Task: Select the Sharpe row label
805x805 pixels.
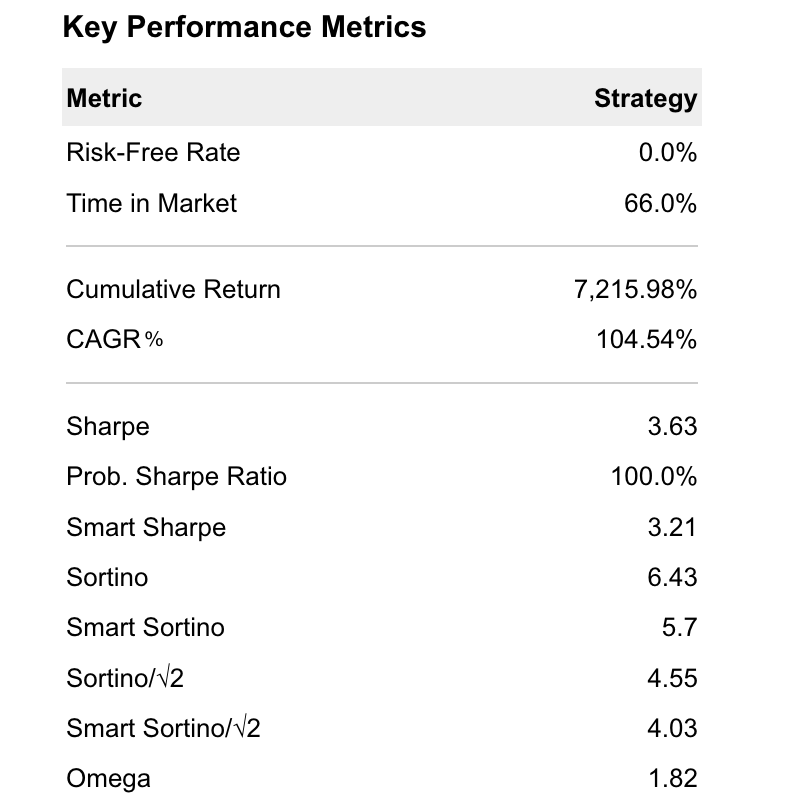Action: tap(107, 427)
